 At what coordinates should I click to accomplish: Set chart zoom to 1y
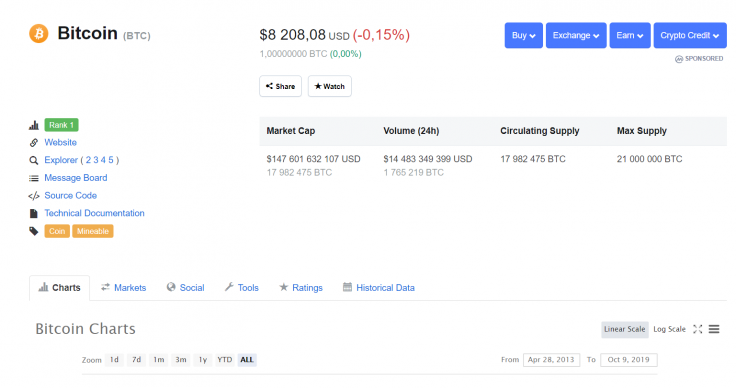click(203, 360)
